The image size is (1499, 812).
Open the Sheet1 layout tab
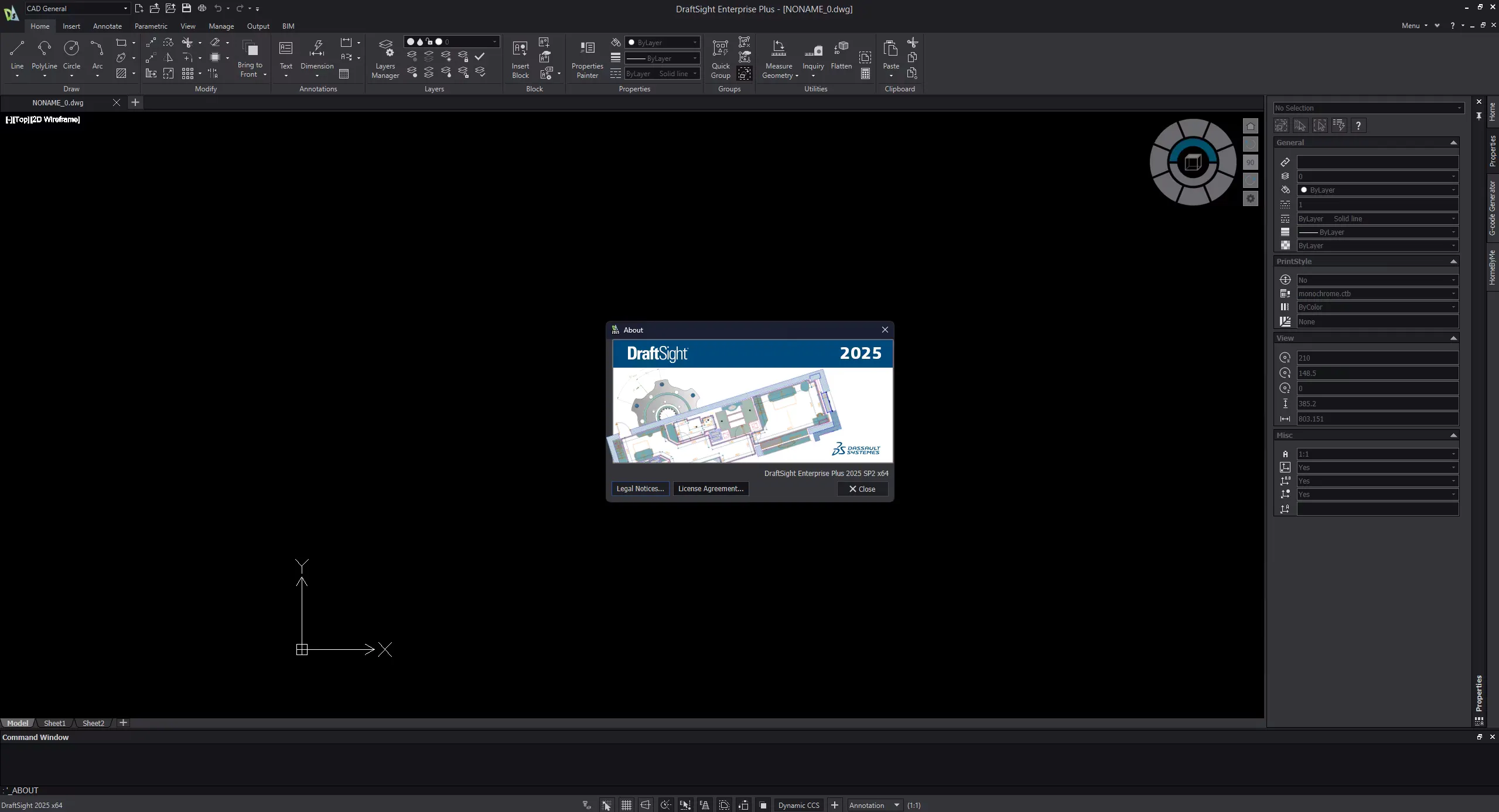tap(54, 723)
